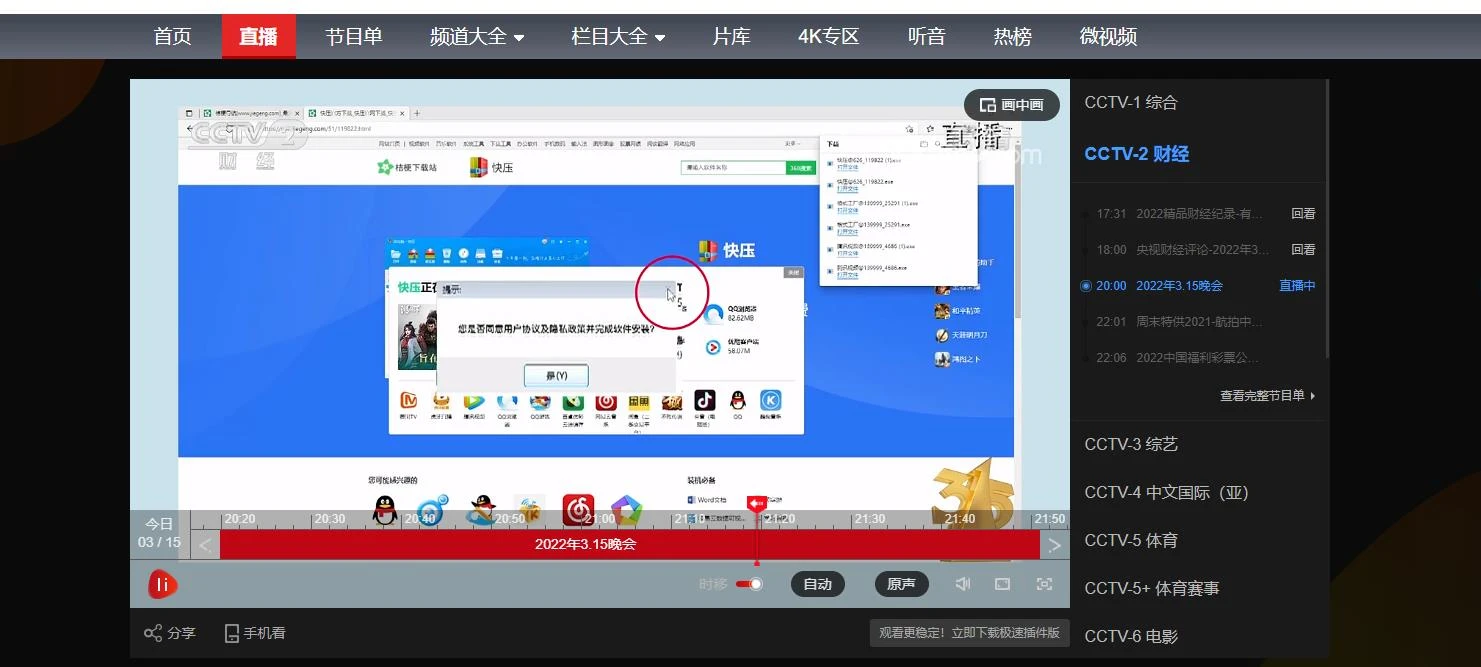This screenshot has width=1481, height=667.
Task: Click the 分享 share icon
Action: click(153, 633)
